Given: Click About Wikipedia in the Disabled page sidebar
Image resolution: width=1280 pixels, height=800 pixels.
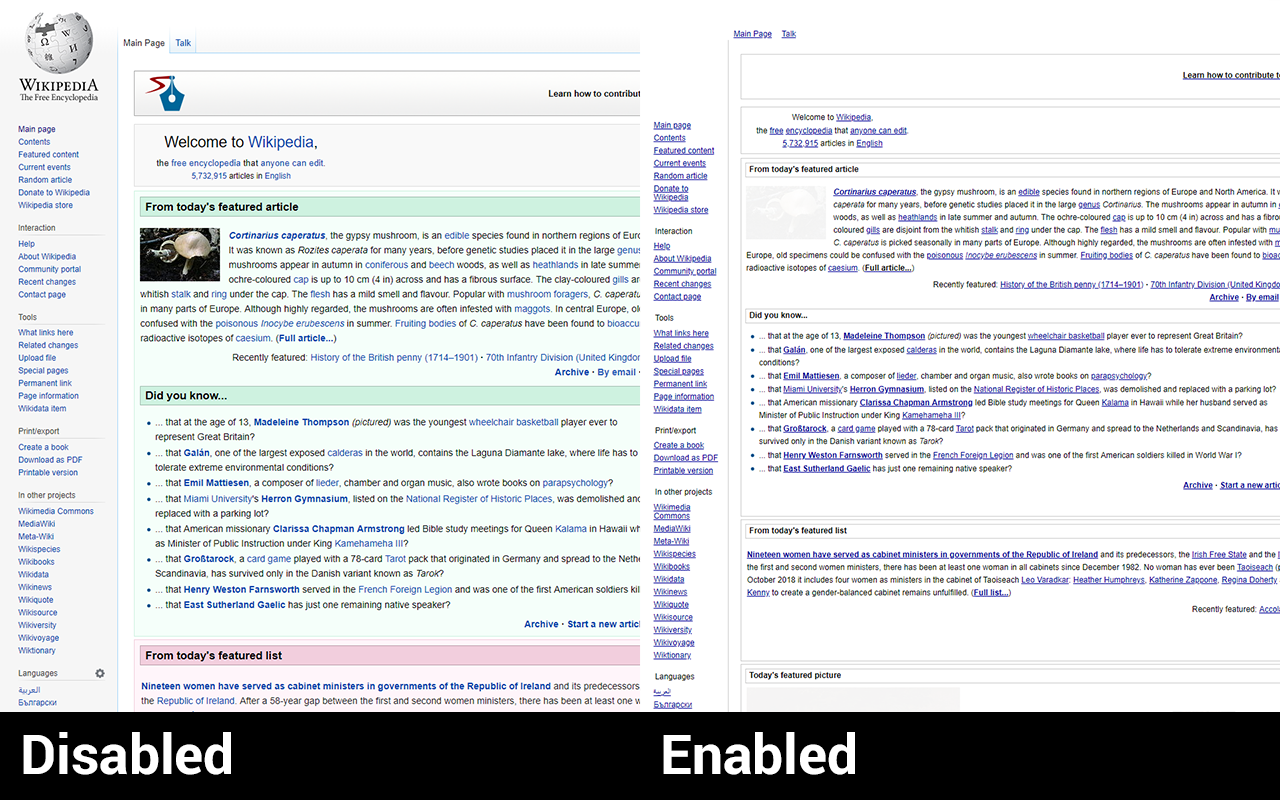Looking at the screenshot, I should coord(47,256).
